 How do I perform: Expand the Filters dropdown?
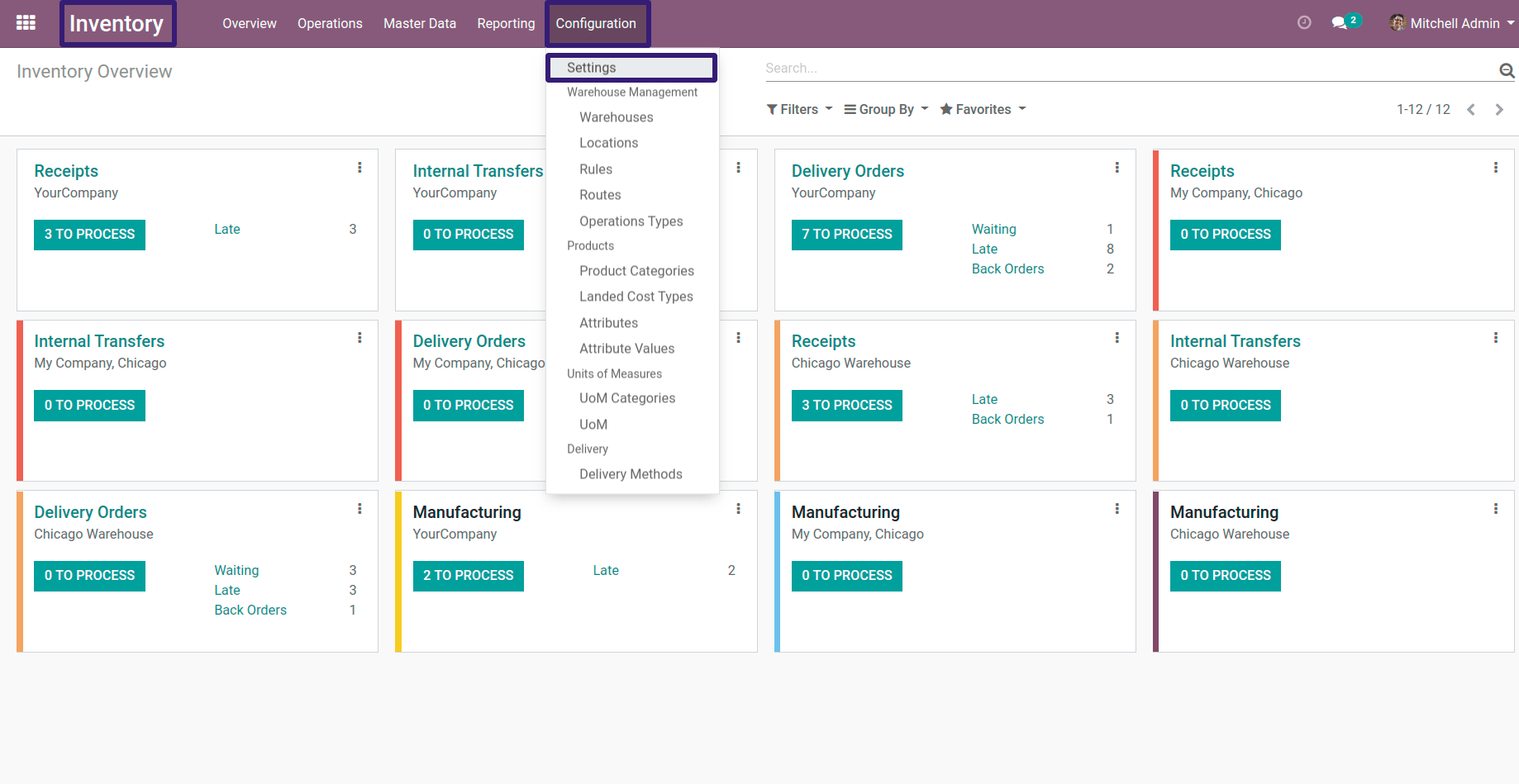click(799, 109)
